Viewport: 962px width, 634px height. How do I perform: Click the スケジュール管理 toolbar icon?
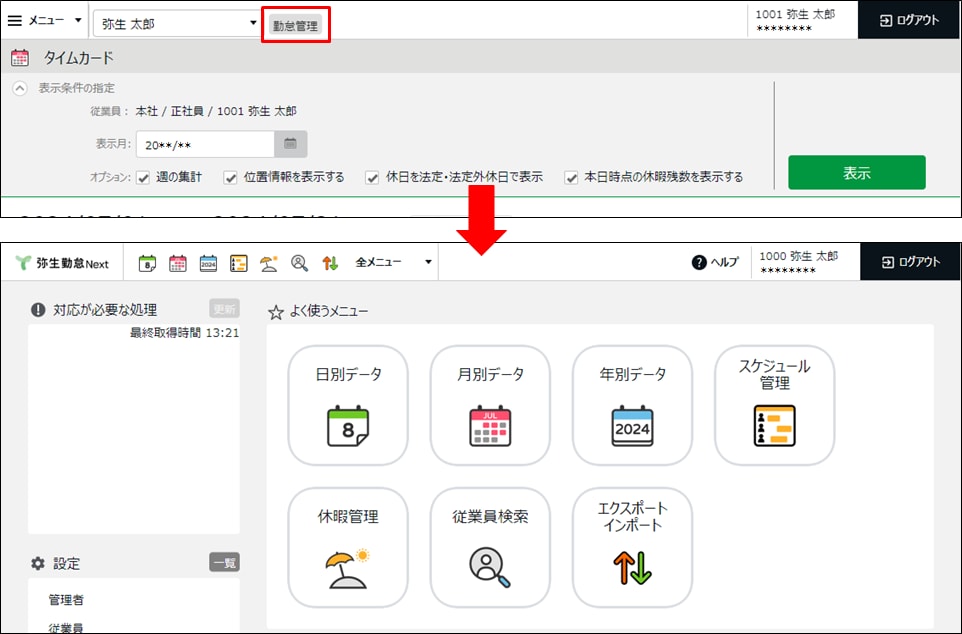click(239, 263)
